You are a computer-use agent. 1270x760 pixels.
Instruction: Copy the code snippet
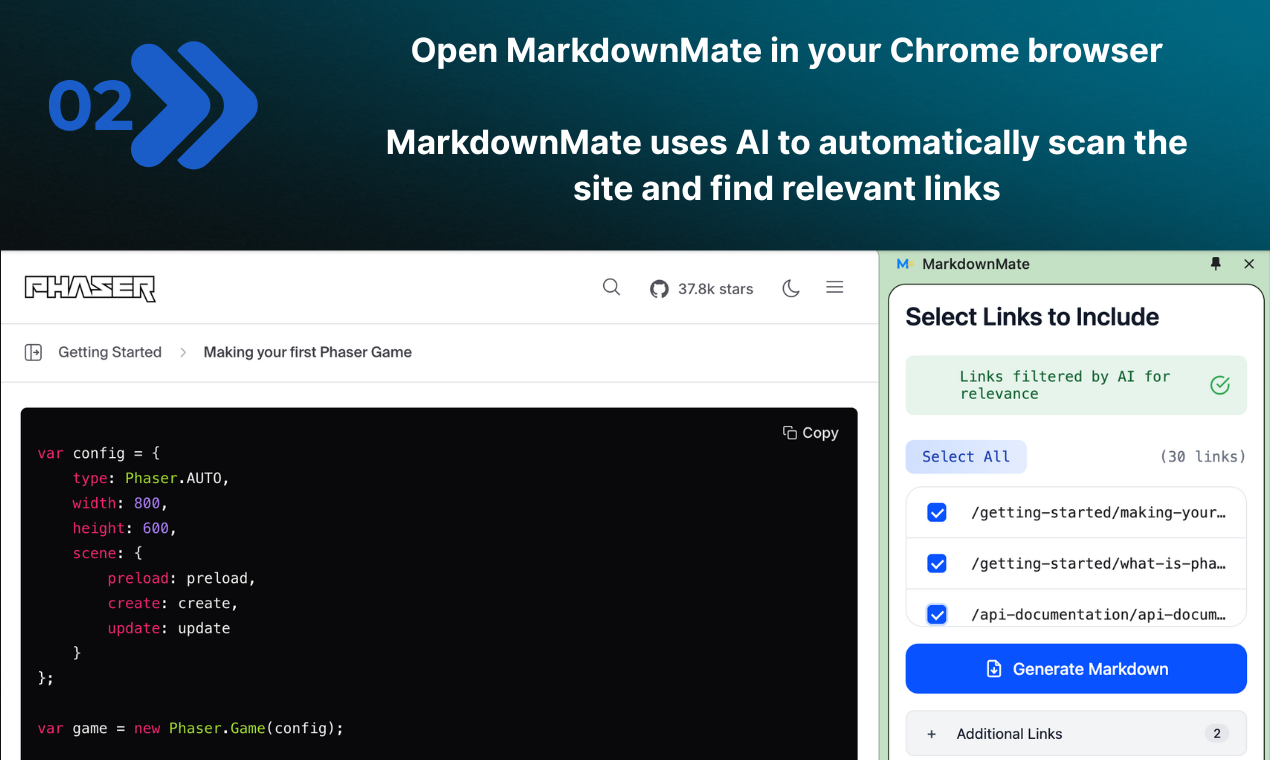(x=811, y=433)
